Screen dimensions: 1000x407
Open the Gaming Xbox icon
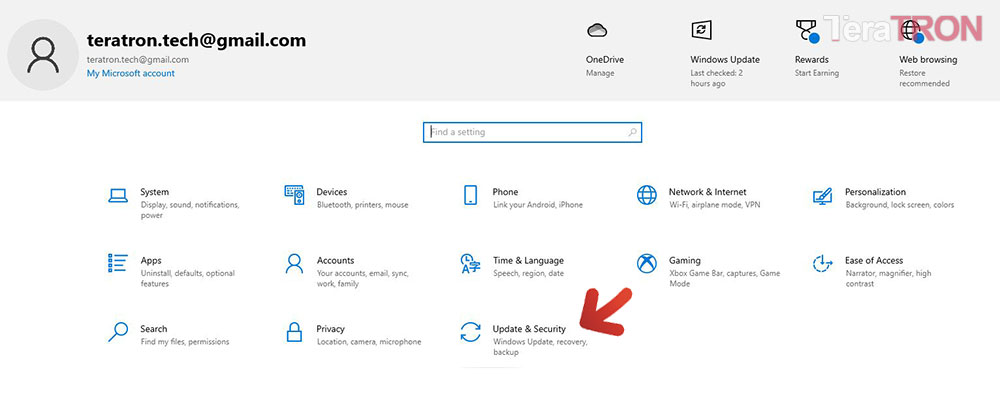coord(647,263)
